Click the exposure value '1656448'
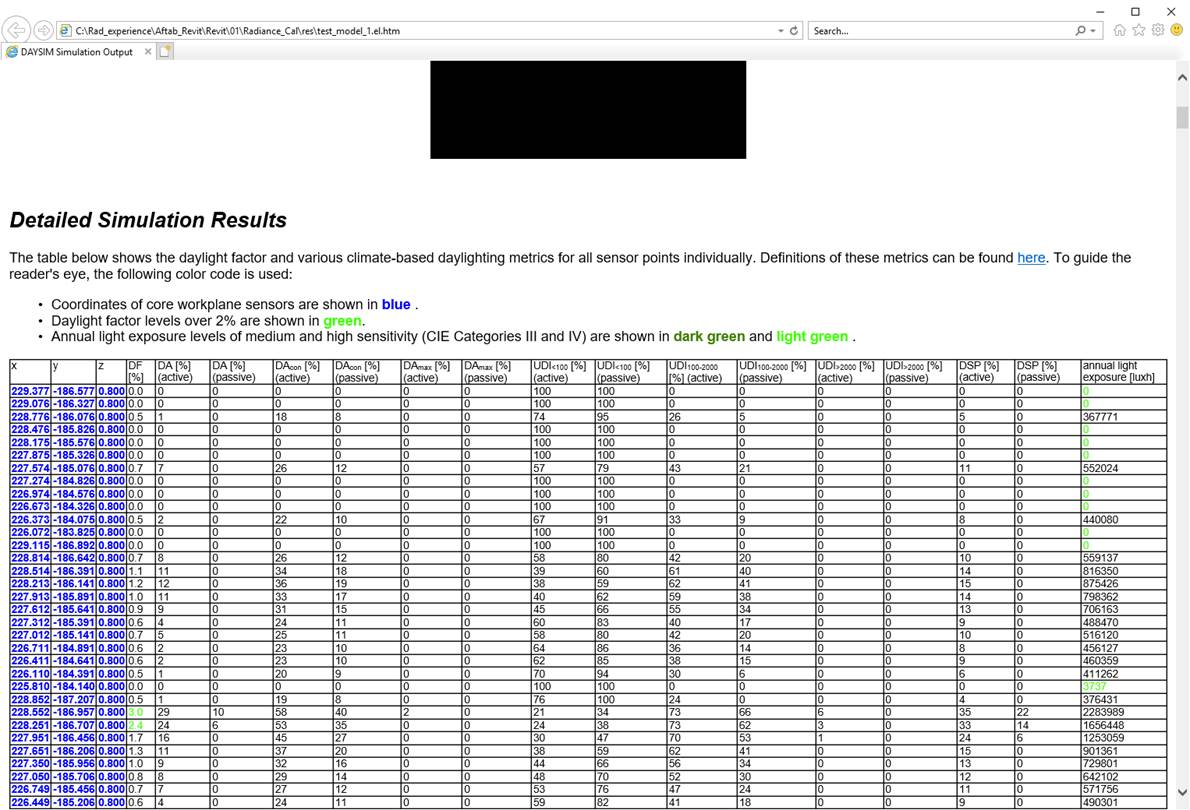 (1103, 726)
